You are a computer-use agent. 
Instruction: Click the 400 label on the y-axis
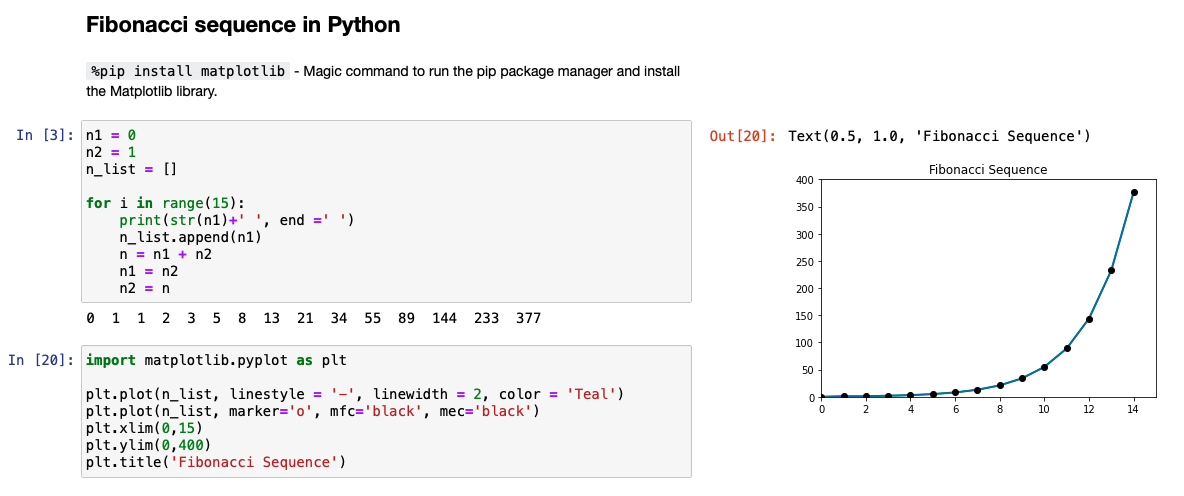803,180
